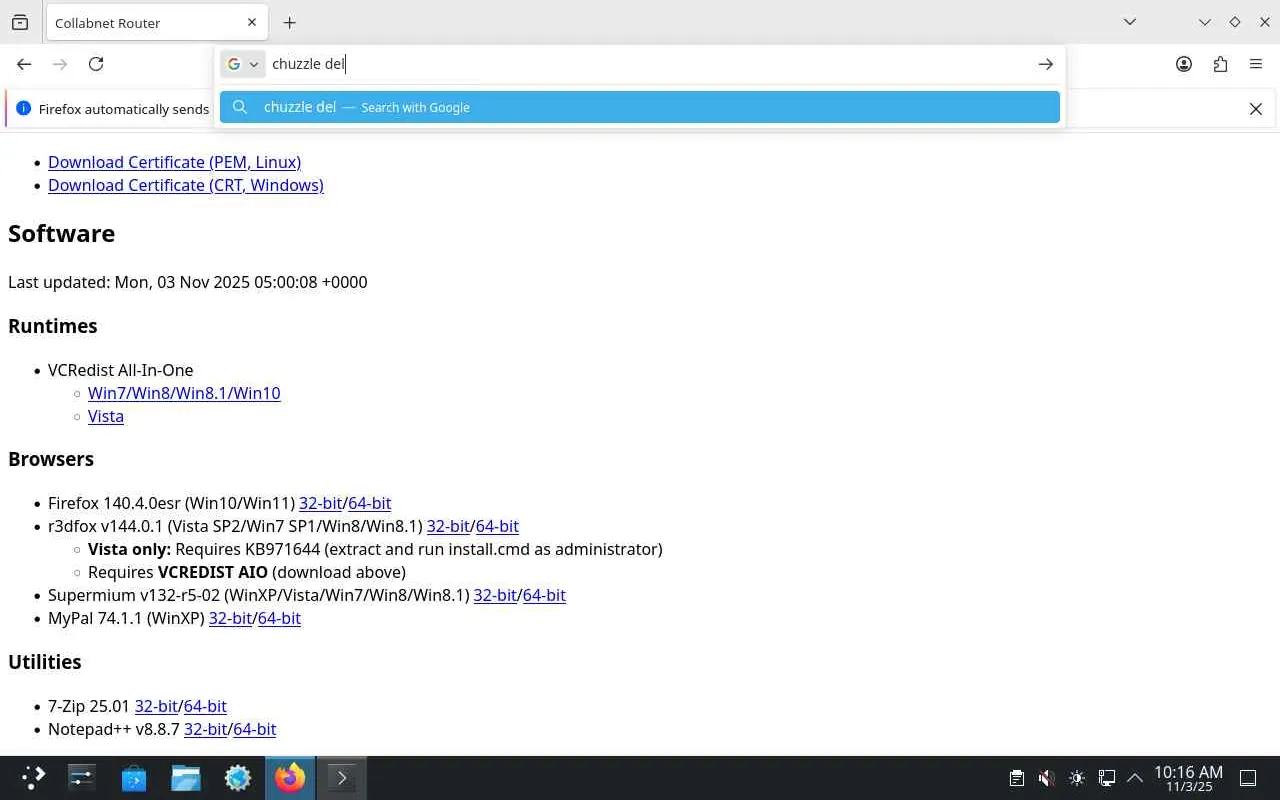Open the Firefox hamburger application menu

point(1256,64)
